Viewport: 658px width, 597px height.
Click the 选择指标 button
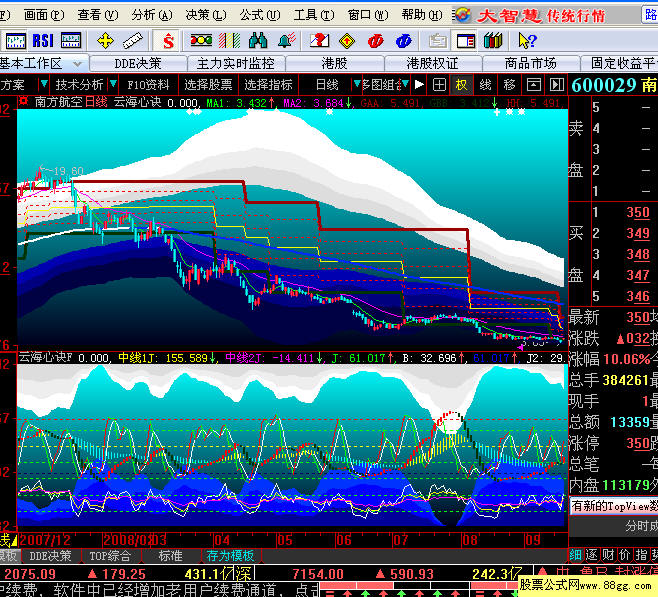pos(268,85)
